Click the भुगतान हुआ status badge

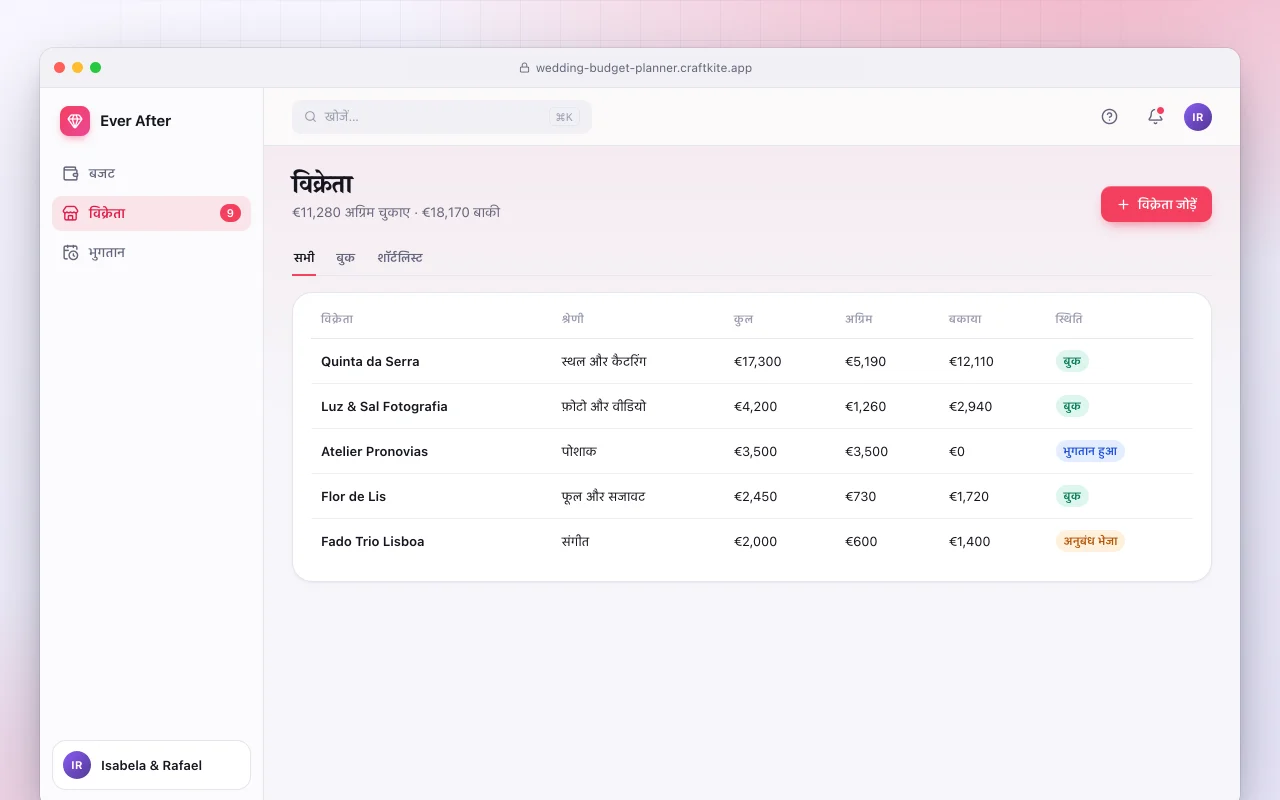(x=1090, y=451)
